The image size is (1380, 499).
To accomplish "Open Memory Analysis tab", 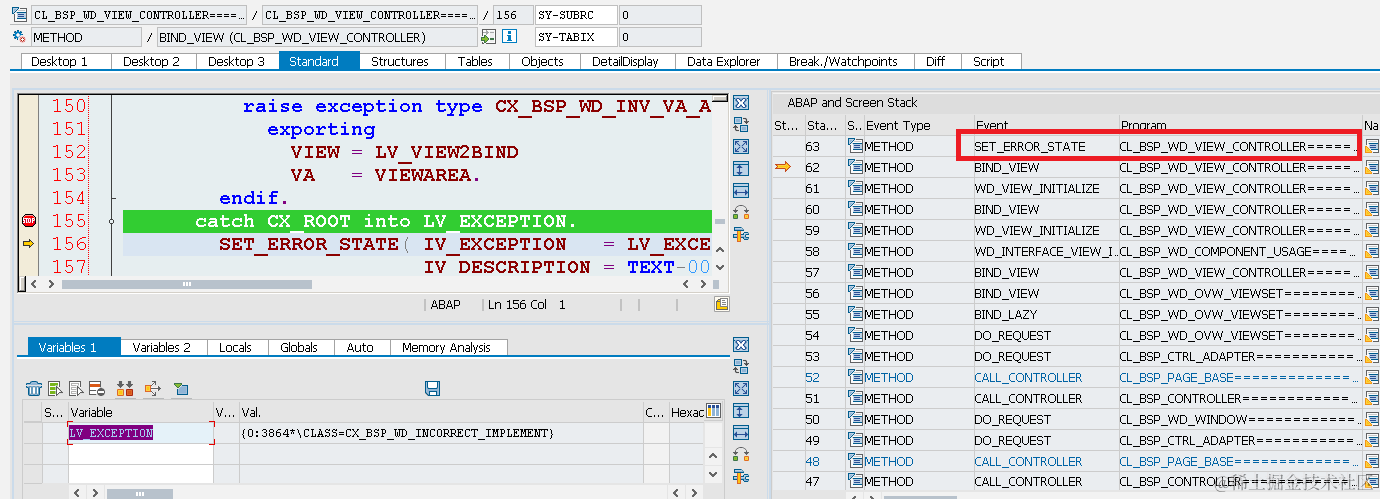I will click(447, 347).
